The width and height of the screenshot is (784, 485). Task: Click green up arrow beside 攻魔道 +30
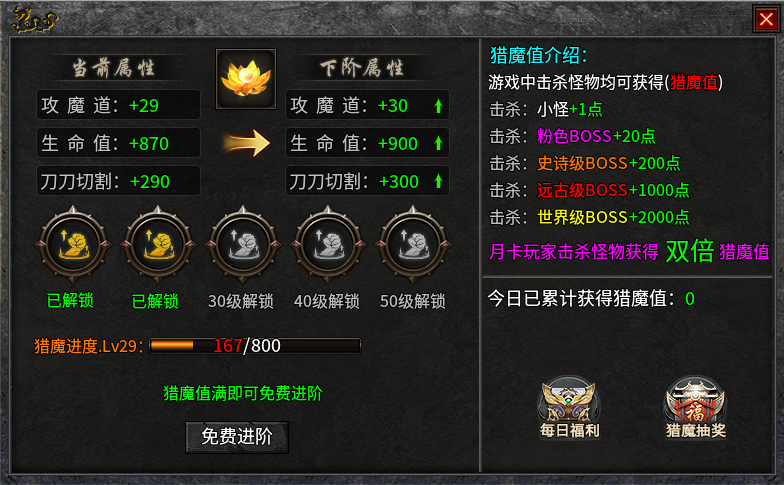(x=438, y=106)
